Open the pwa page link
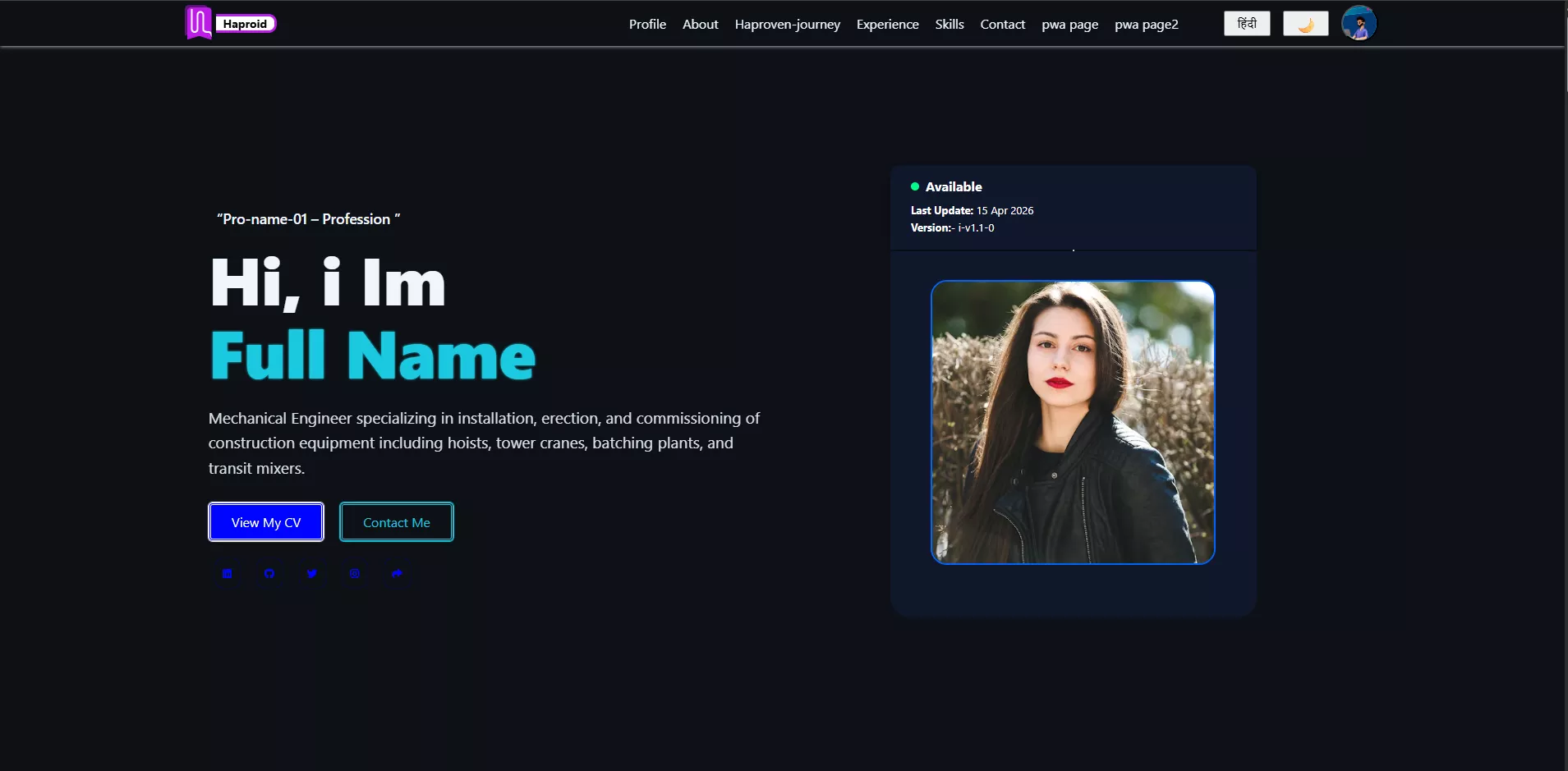Image resolution: width=1568 pixels, height=771 pixels. point(1069,25)
